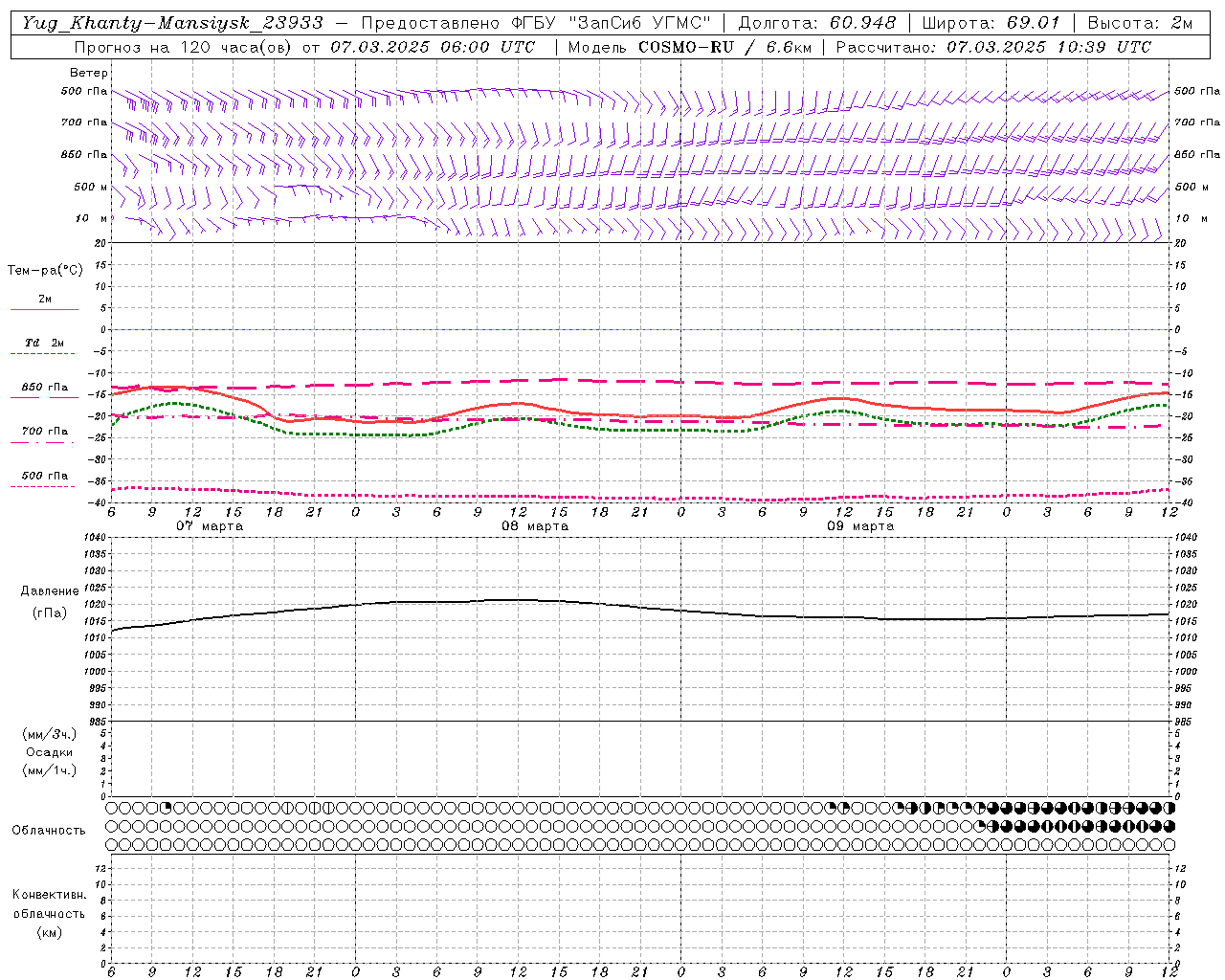
Task: Click the 'Высота: 2м' header field
Action: (1139, 23)
